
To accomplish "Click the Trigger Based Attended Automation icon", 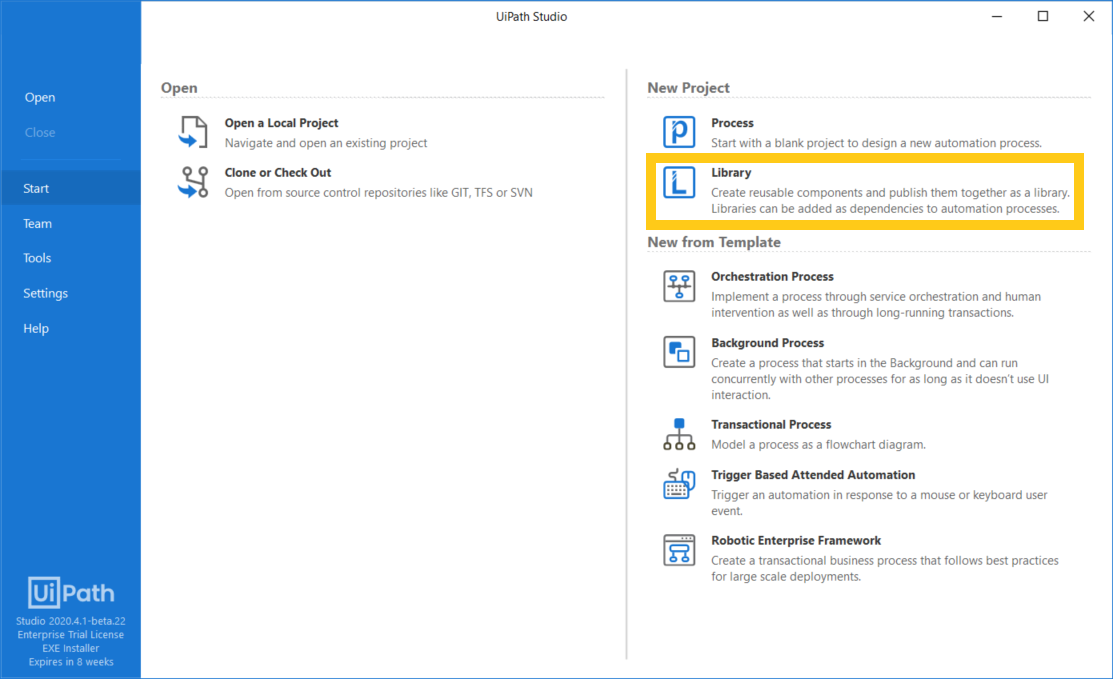I will coord(679,484).
